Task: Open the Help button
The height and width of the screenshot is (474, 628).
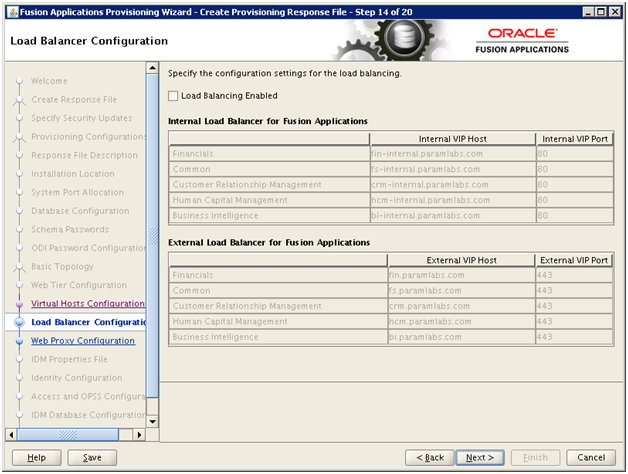Action: pos(36,458)
